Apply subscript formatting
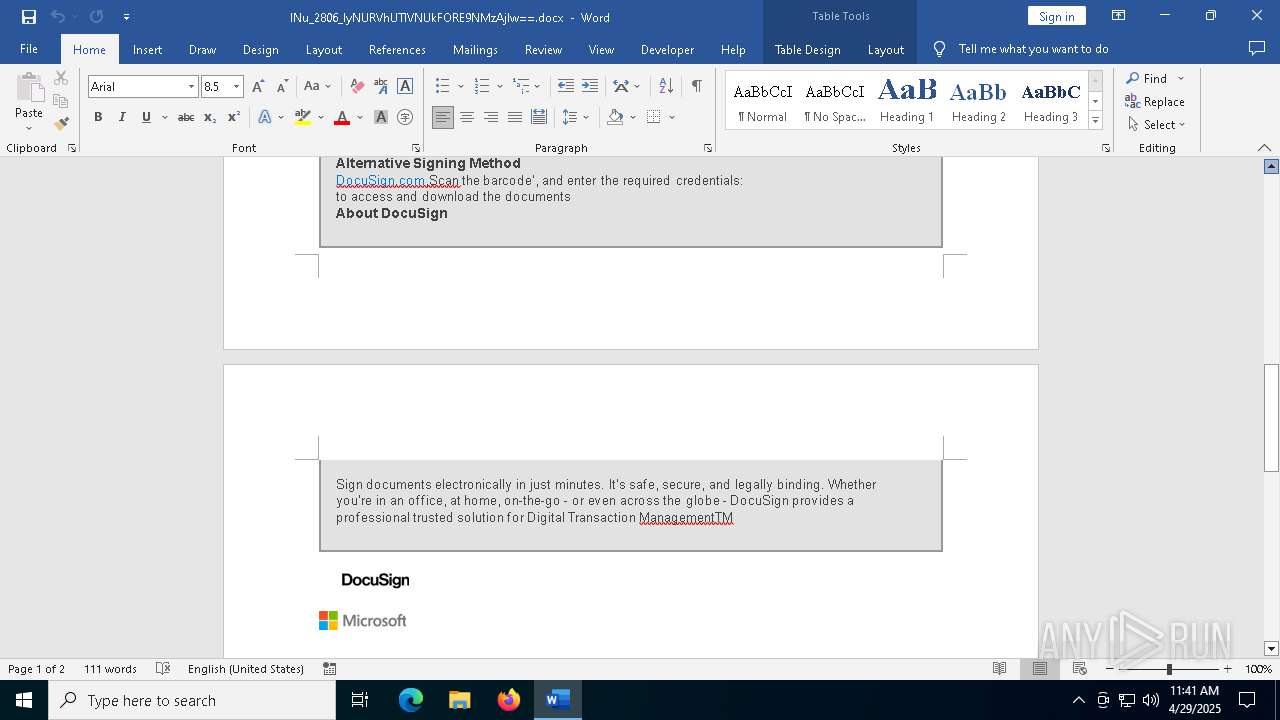Screen dimensions: 1280x720 210,117
